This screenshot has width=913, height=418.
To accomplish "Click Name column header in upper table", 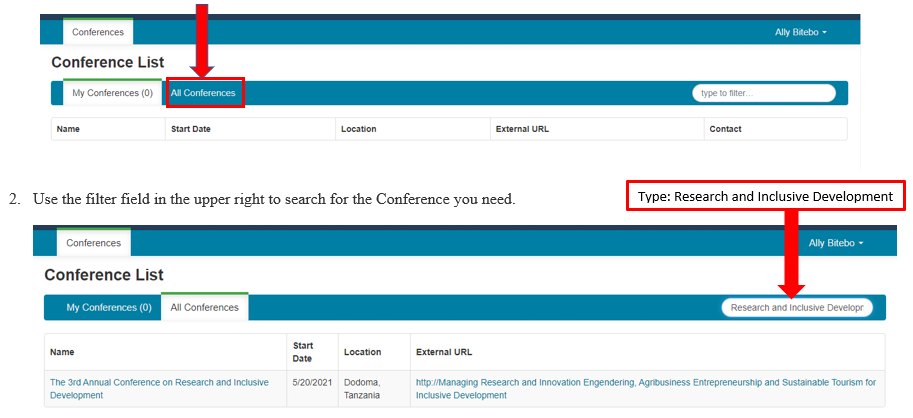I will coord(68,129).
